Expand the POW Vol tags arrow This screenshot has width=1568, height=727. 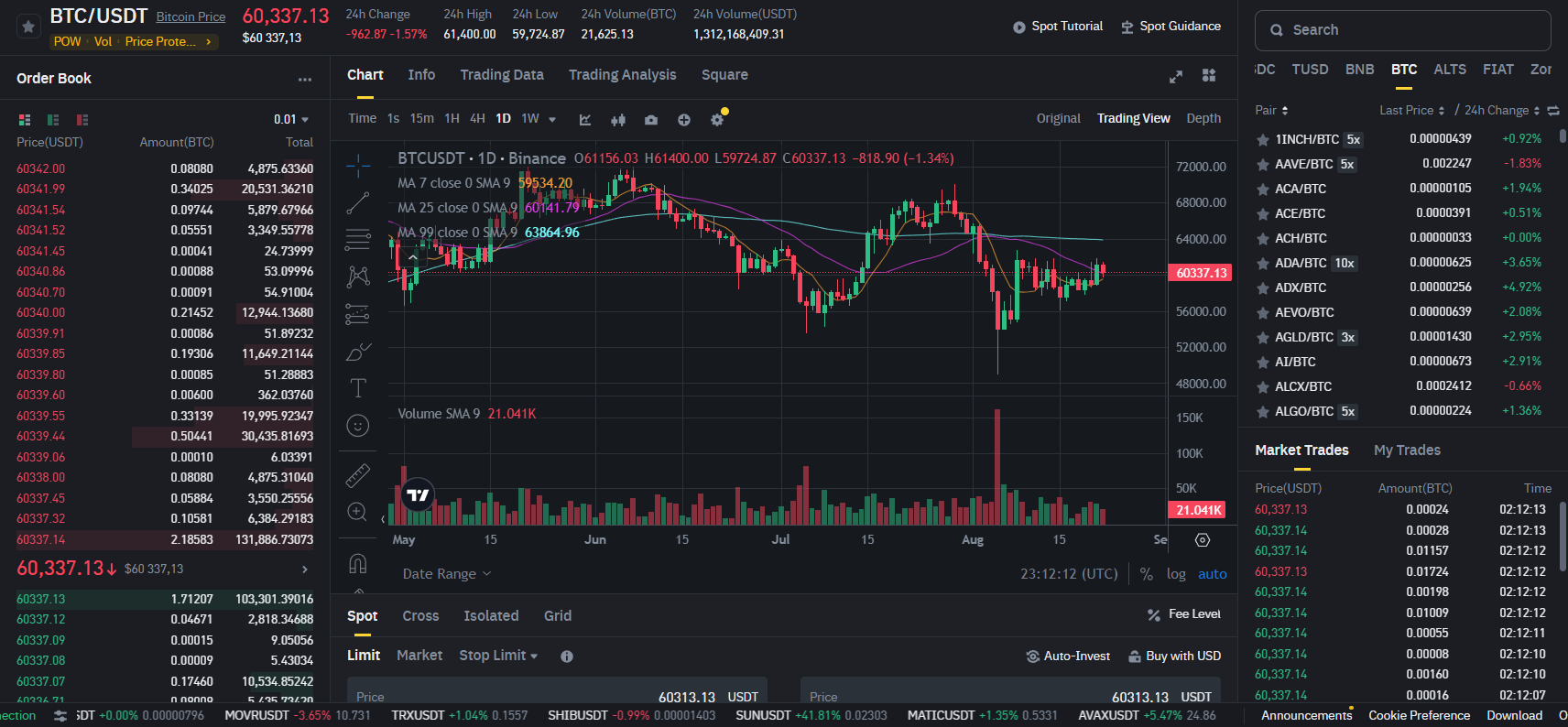209,42
